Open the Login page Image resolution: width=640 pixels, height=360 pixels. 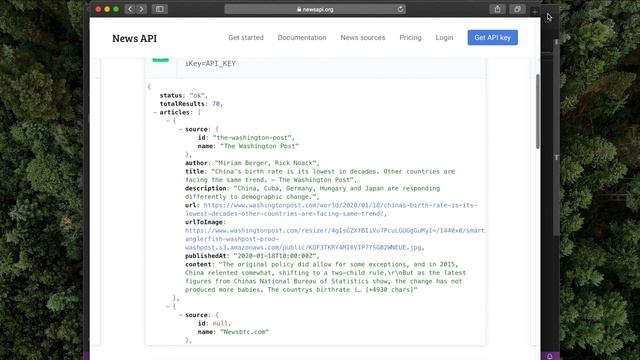444,38
